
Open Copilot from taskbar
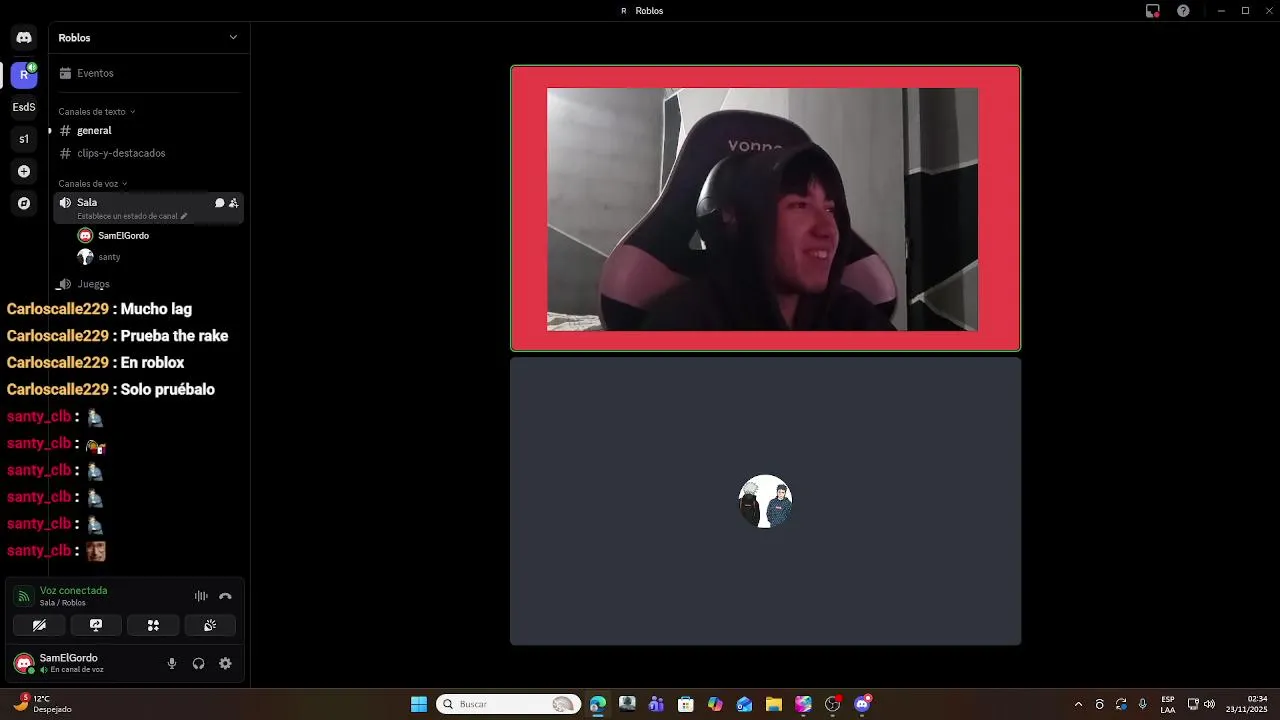tap(715, 704)
